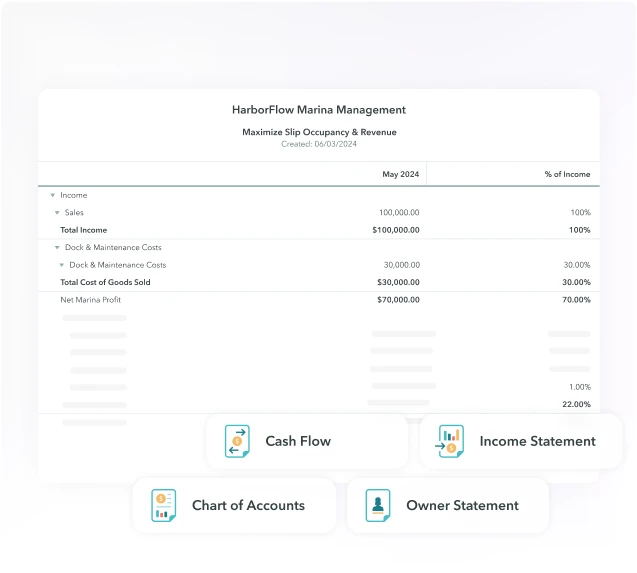Select the $30,000.00 cost total
Screen dimensions: 637x573
[x=398, y=282]
